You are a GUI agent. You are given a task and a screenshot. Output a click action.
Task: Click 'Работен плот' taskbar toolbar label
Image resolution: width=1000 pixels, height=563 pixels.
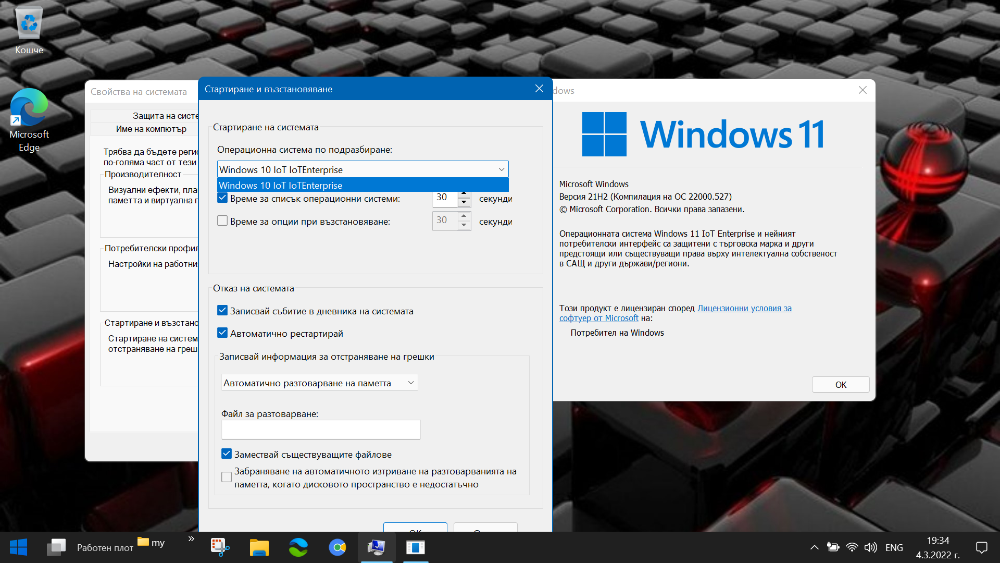[105, 547]
